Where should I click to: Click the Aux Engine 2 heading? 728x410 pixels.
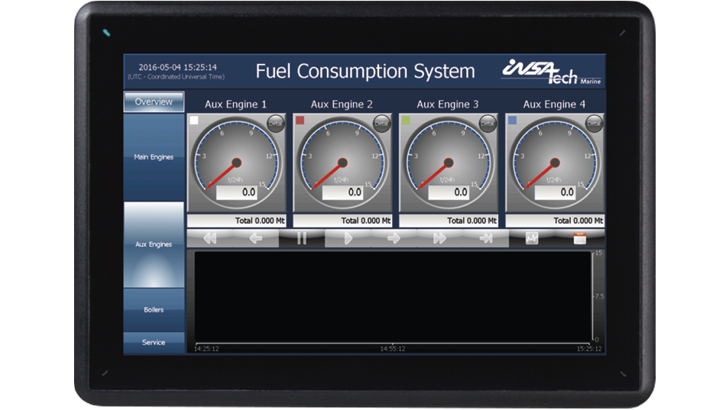click(x=342, y=104)
